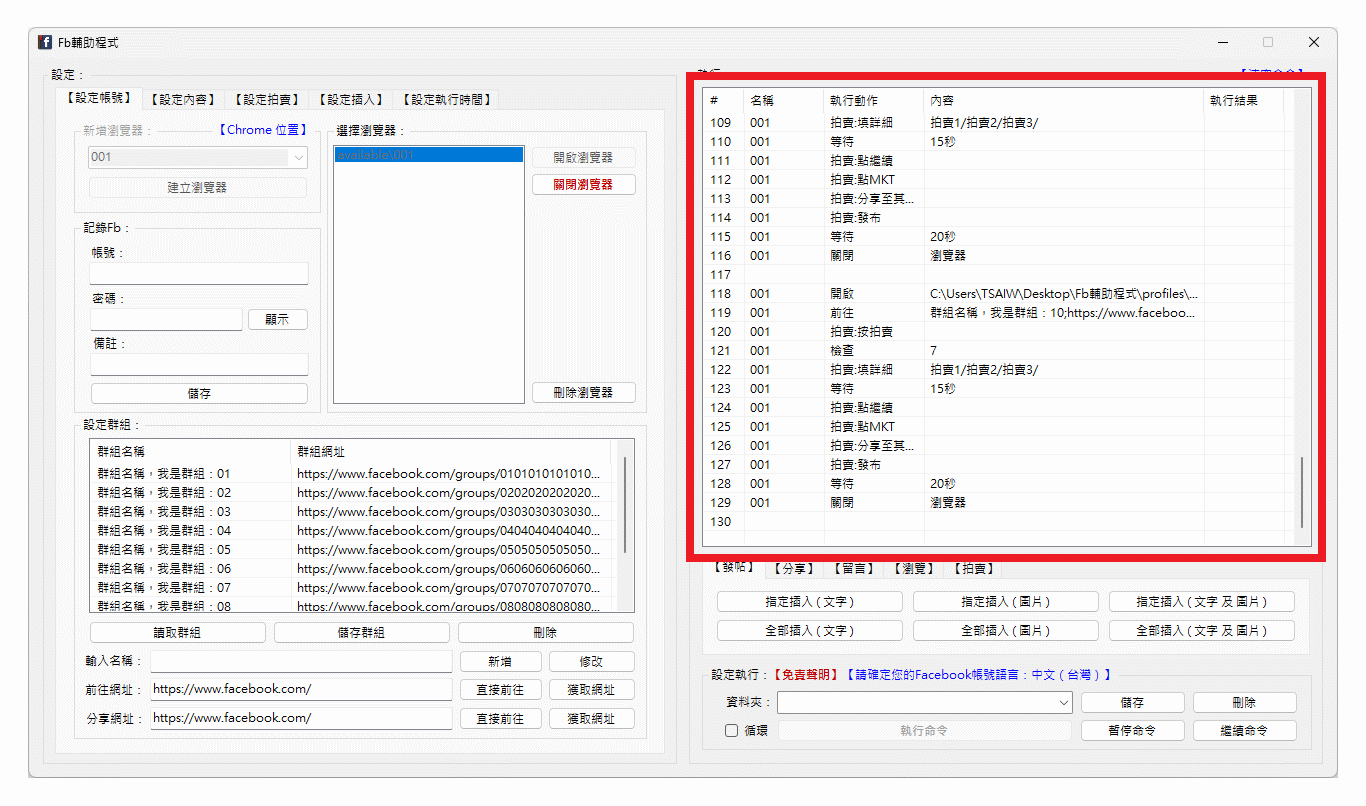Click the 輸入名稱 text field
1366x806 pixels.
coord(301,661)
